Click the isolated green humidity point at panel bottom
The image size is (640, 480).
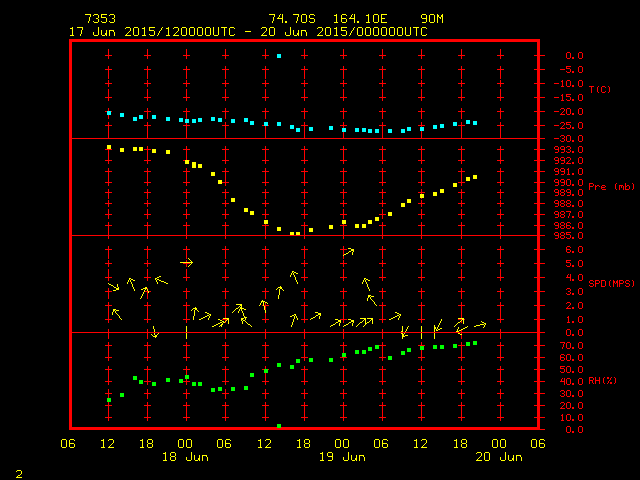[279, 426]
